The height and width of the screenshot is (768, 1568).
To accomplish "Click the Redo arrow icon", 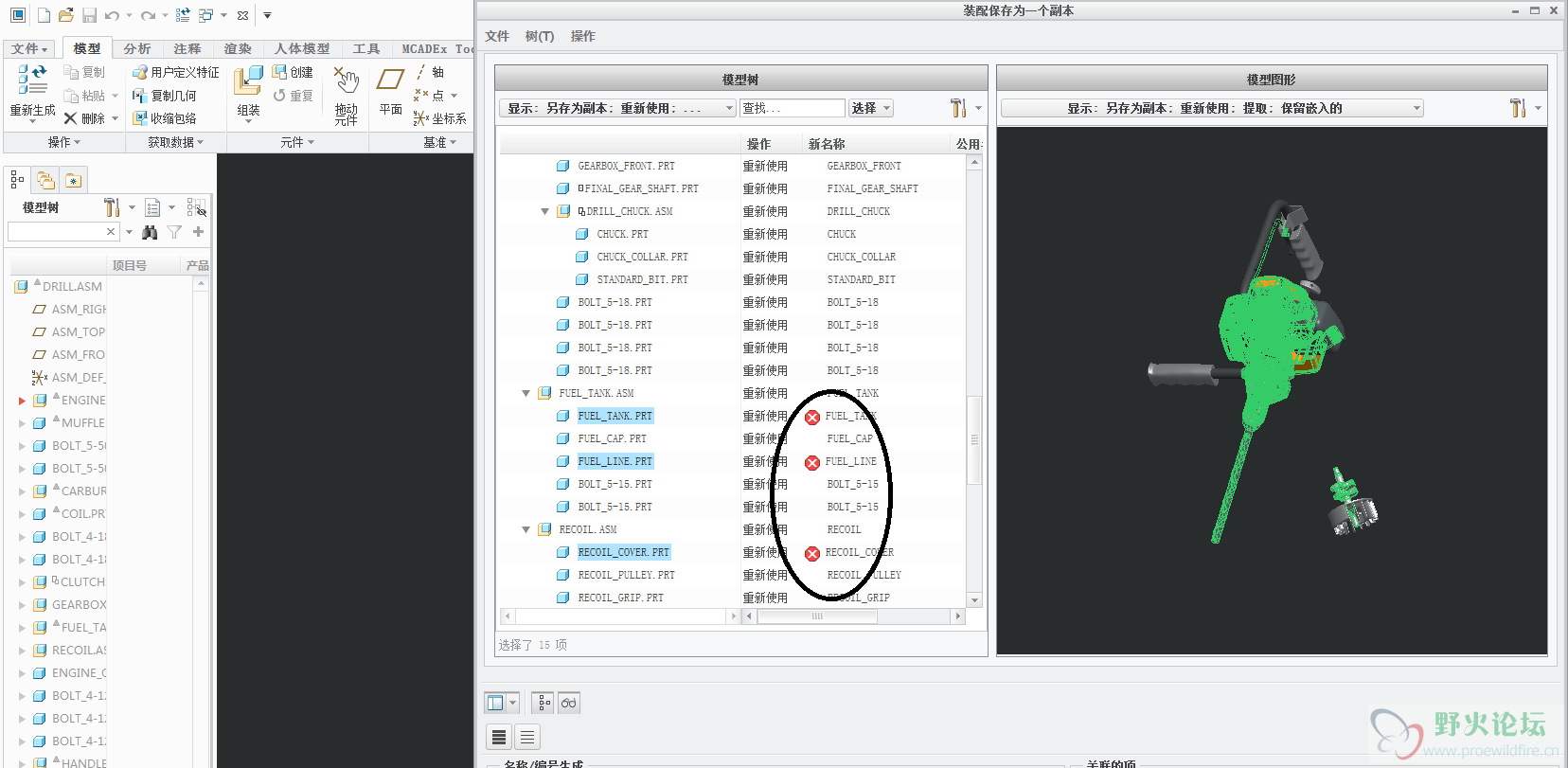I will coord(148,15).
